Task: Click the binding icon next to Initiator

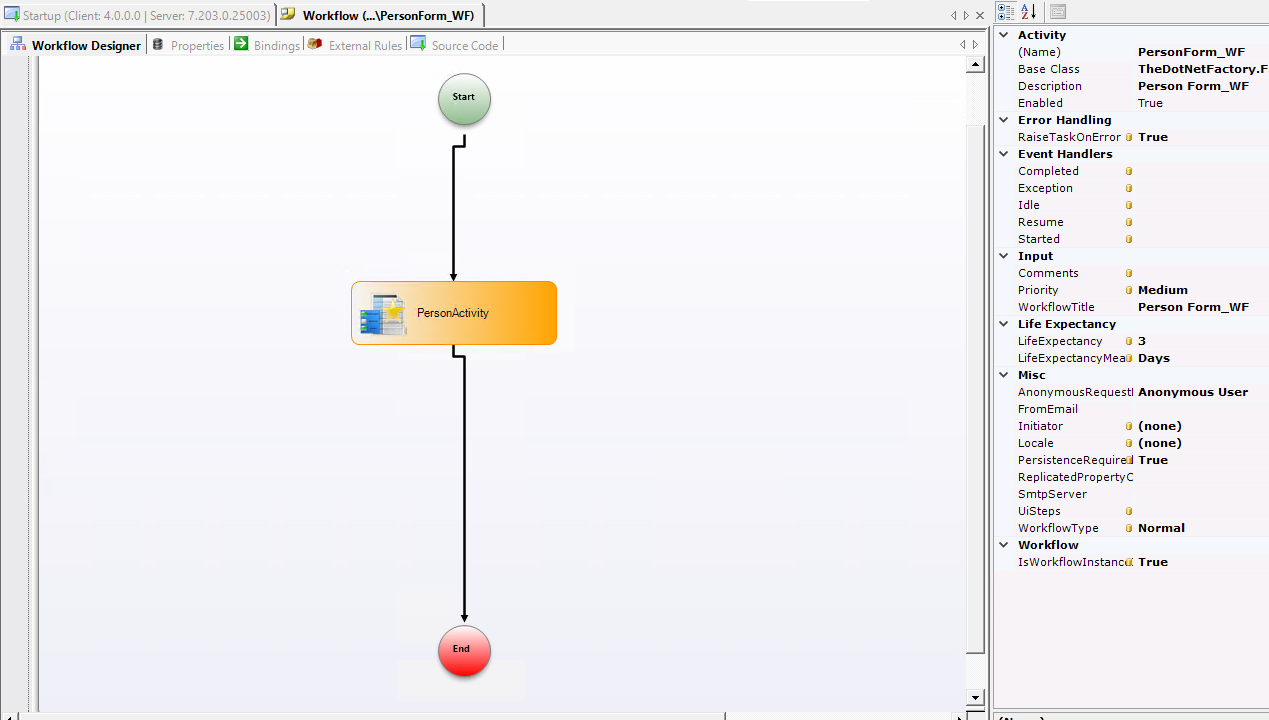Action: [x=1129, y=426]
